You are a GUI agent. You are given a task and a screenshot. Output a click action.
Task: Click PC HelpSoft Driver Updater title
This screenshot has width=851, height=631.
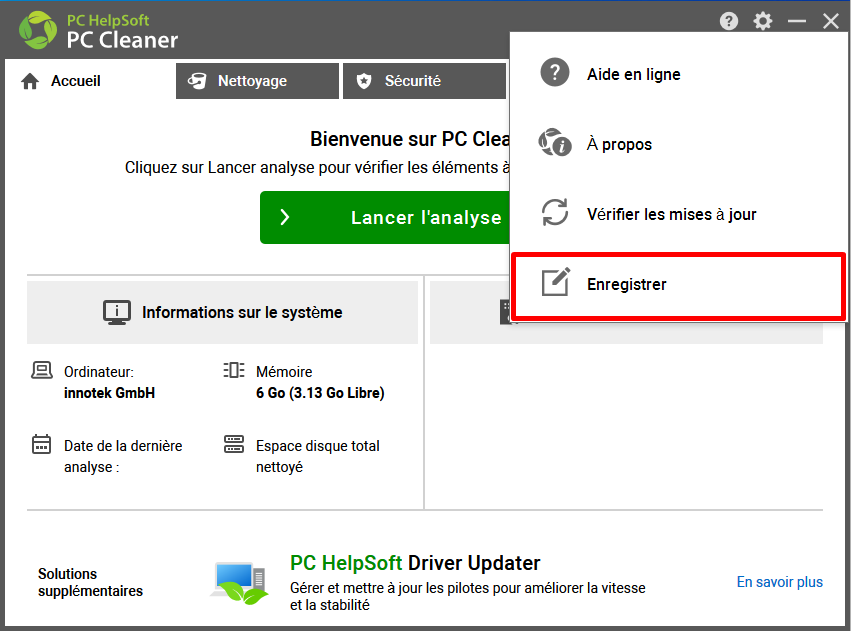click(x=415, y=563)
